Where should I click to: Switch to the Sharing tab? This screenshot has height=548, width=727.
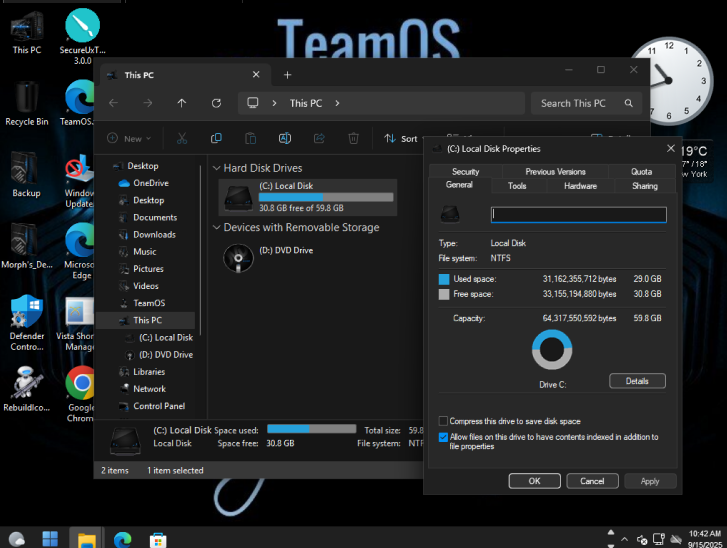tap(645, 186)
